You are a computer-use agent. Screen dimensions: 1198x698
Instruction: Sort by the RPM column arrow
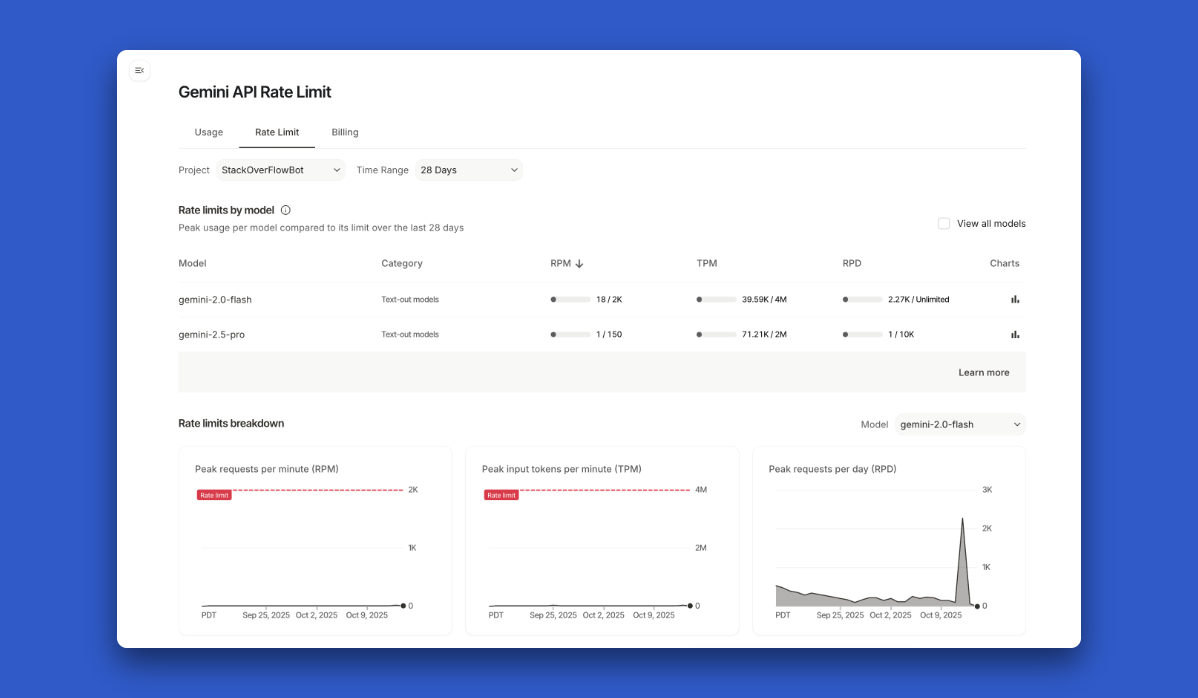point(579,263)
